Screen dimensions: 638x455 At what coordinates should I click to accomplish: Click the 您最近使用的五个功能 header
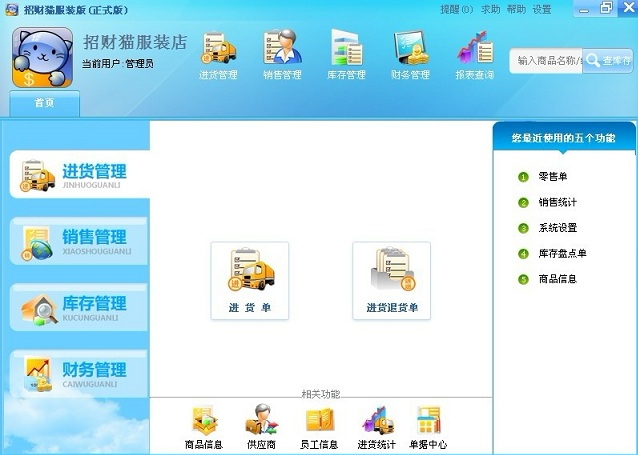pyautogui.click(x=564, y=138)
